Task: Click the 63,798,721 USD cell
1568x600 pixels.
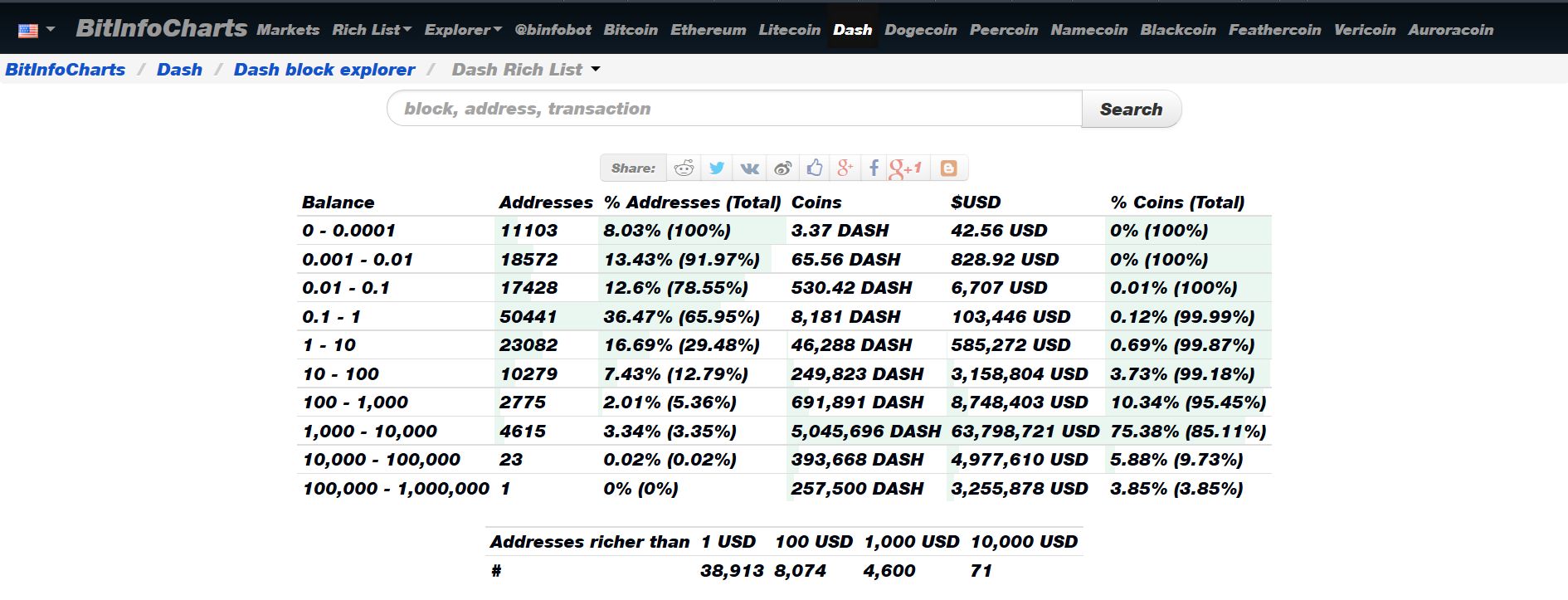Action: (1025, 432)
